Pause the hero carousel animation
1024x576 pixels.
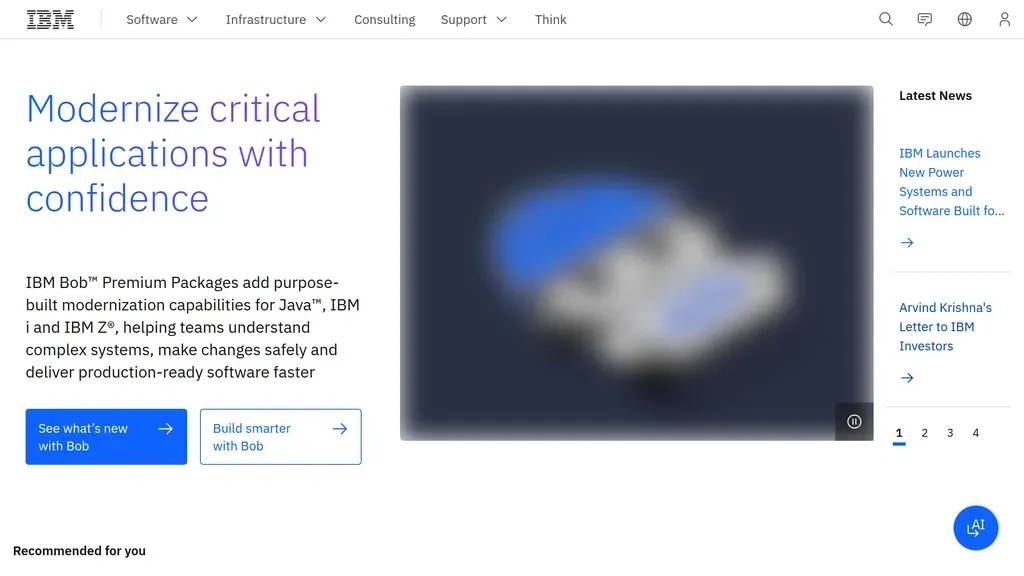point(854,421)
